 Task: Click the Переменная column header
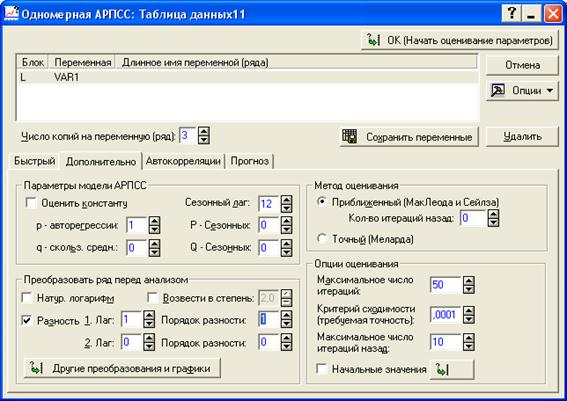click(82, 63)
